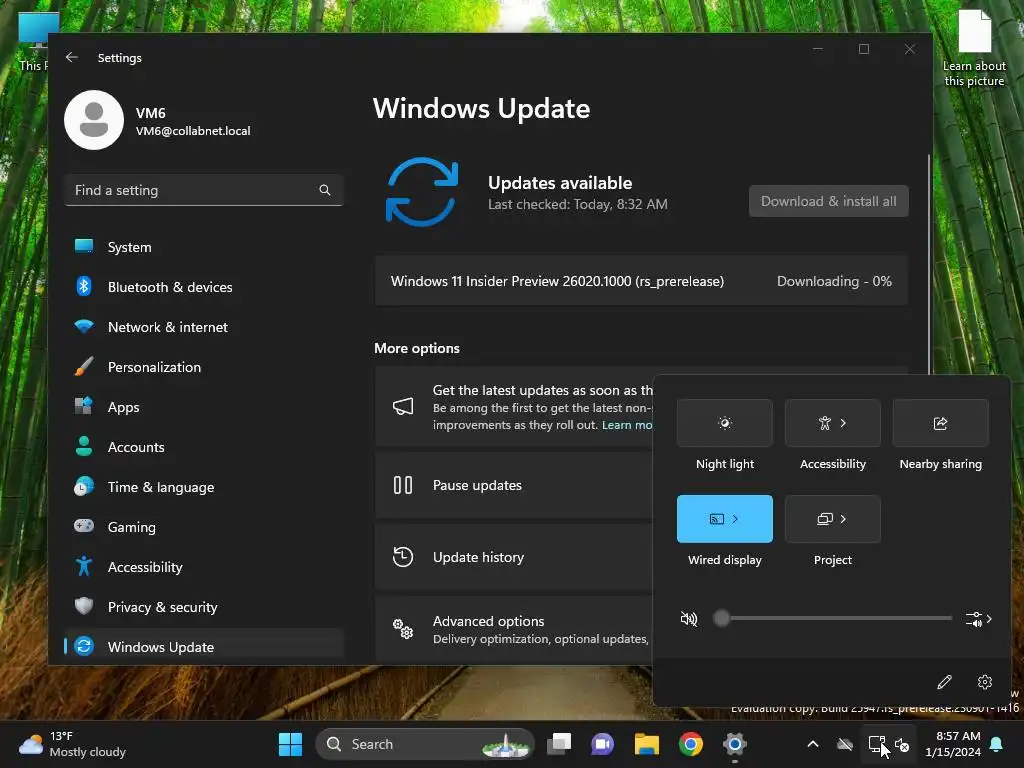This screenshot has height=768, width=1024.
Task: Click the network display tray icon
Action: click(876, 744)
